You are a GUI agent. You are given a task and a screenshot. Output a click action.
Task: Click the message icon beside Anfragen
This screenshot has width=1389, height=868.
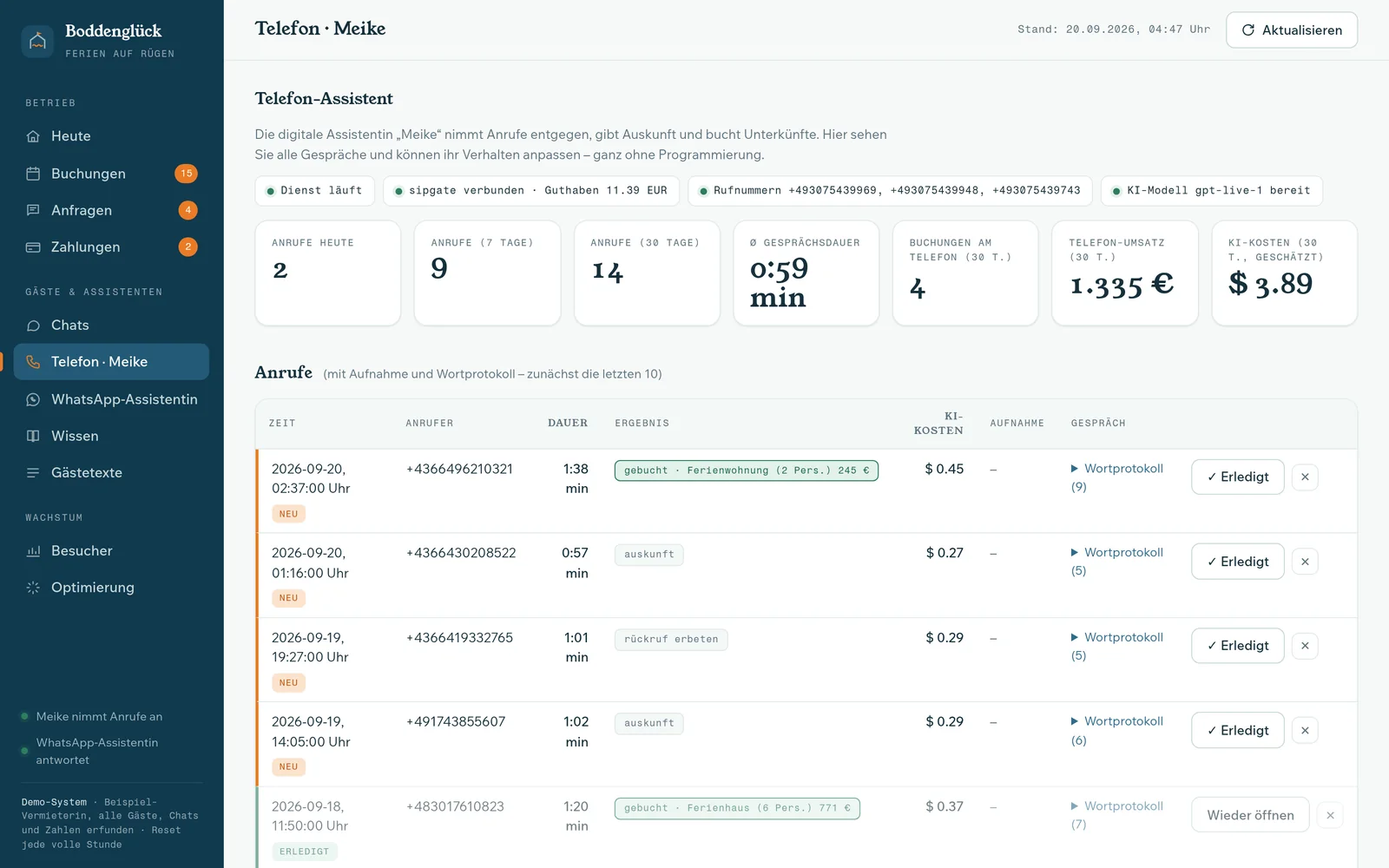(x=33, y=210)
